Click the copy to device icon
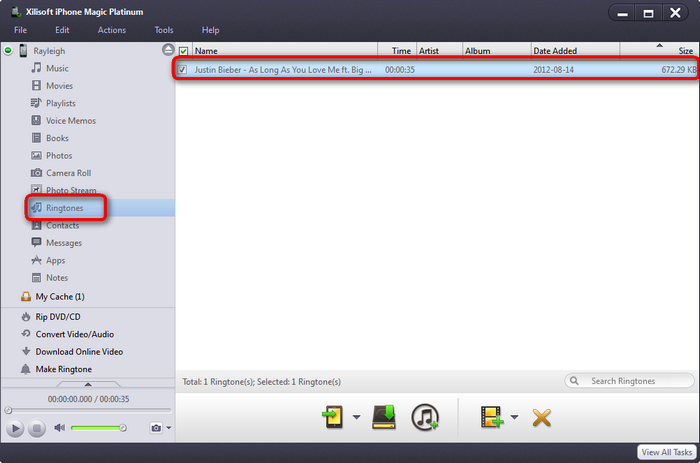Screen dimensions: 700x463 (x=333, y=417)
